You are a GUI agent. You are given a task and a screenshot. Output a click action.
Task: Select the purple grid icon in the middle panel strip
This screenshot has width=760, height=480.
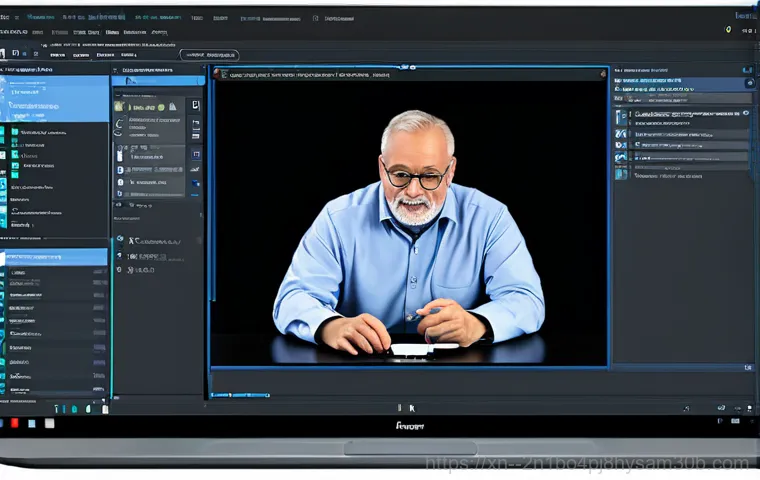196,155
